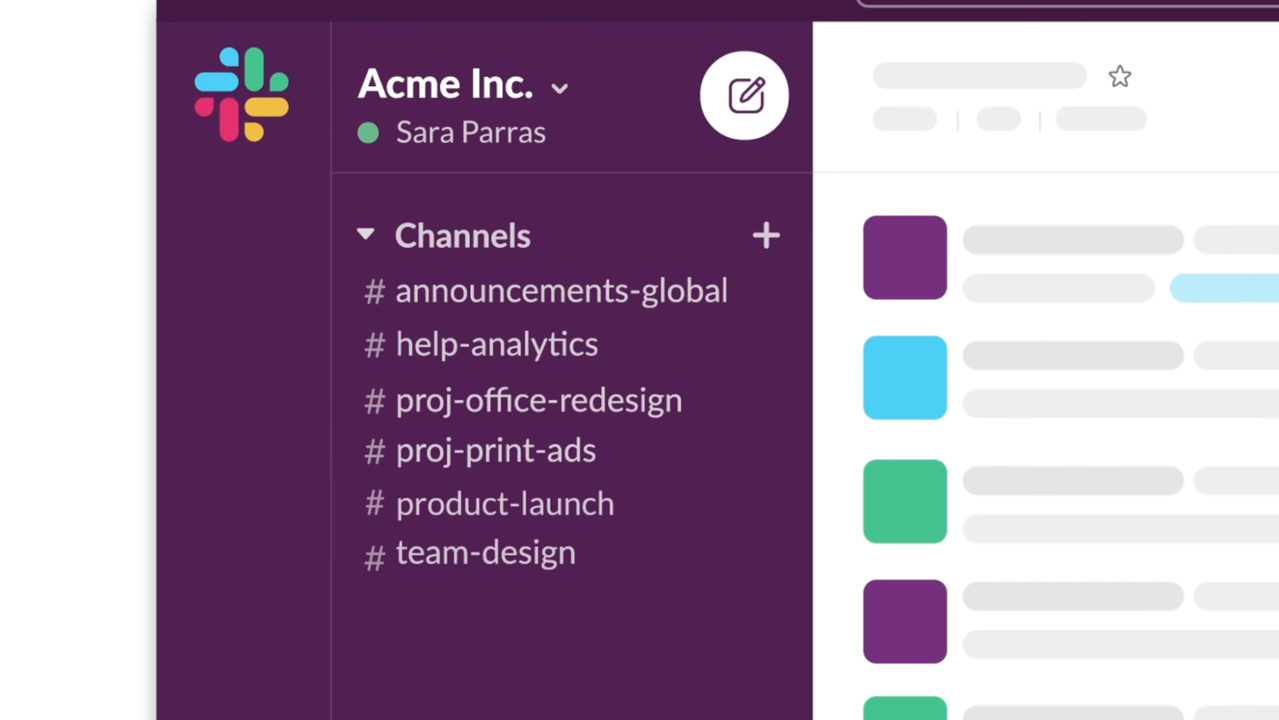The image size is (1279, 720).
Task: Select the proj-office-redesign channel
Action: pos(538,400)
